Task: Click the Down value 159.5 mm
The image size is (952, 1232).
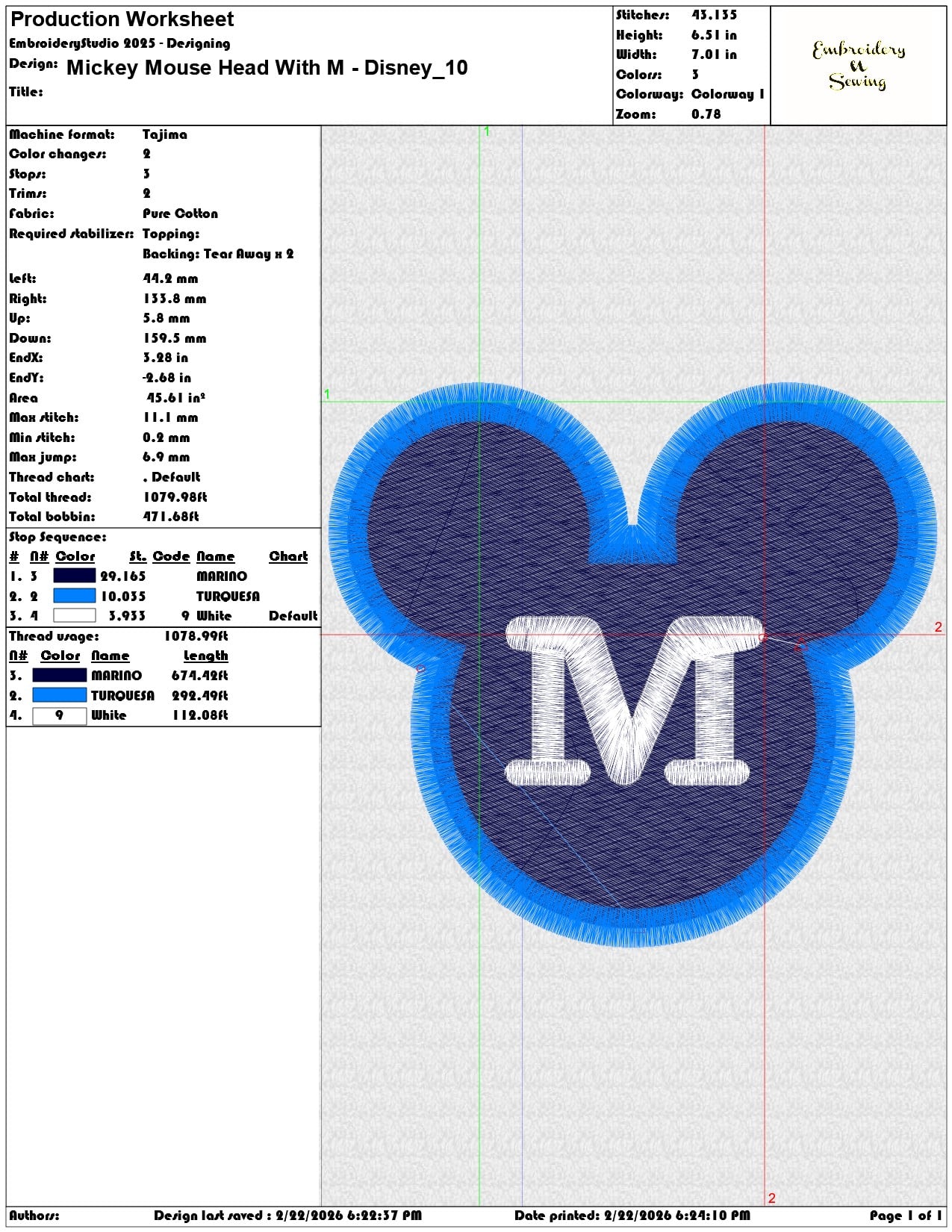Action: pos(175,338)
